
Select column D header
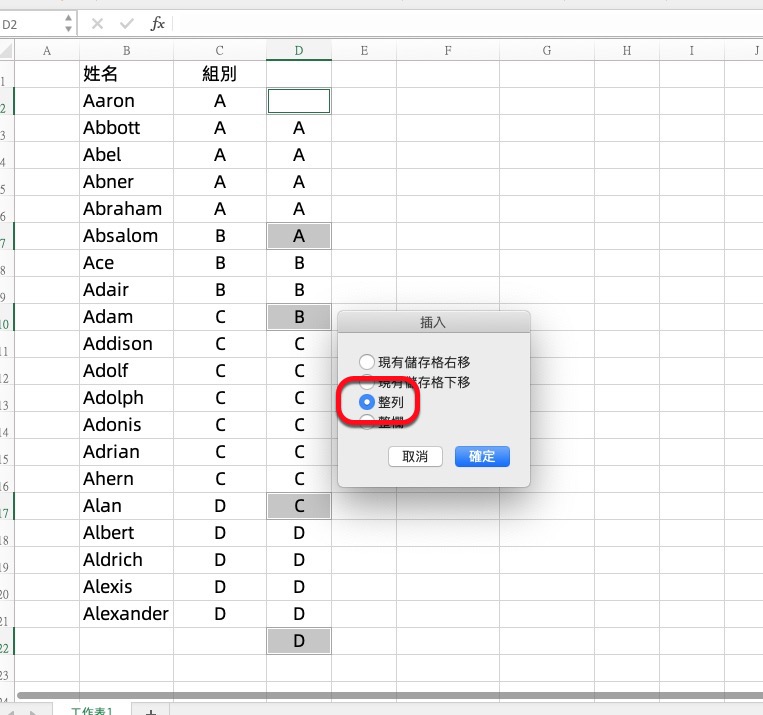[299, 51]
